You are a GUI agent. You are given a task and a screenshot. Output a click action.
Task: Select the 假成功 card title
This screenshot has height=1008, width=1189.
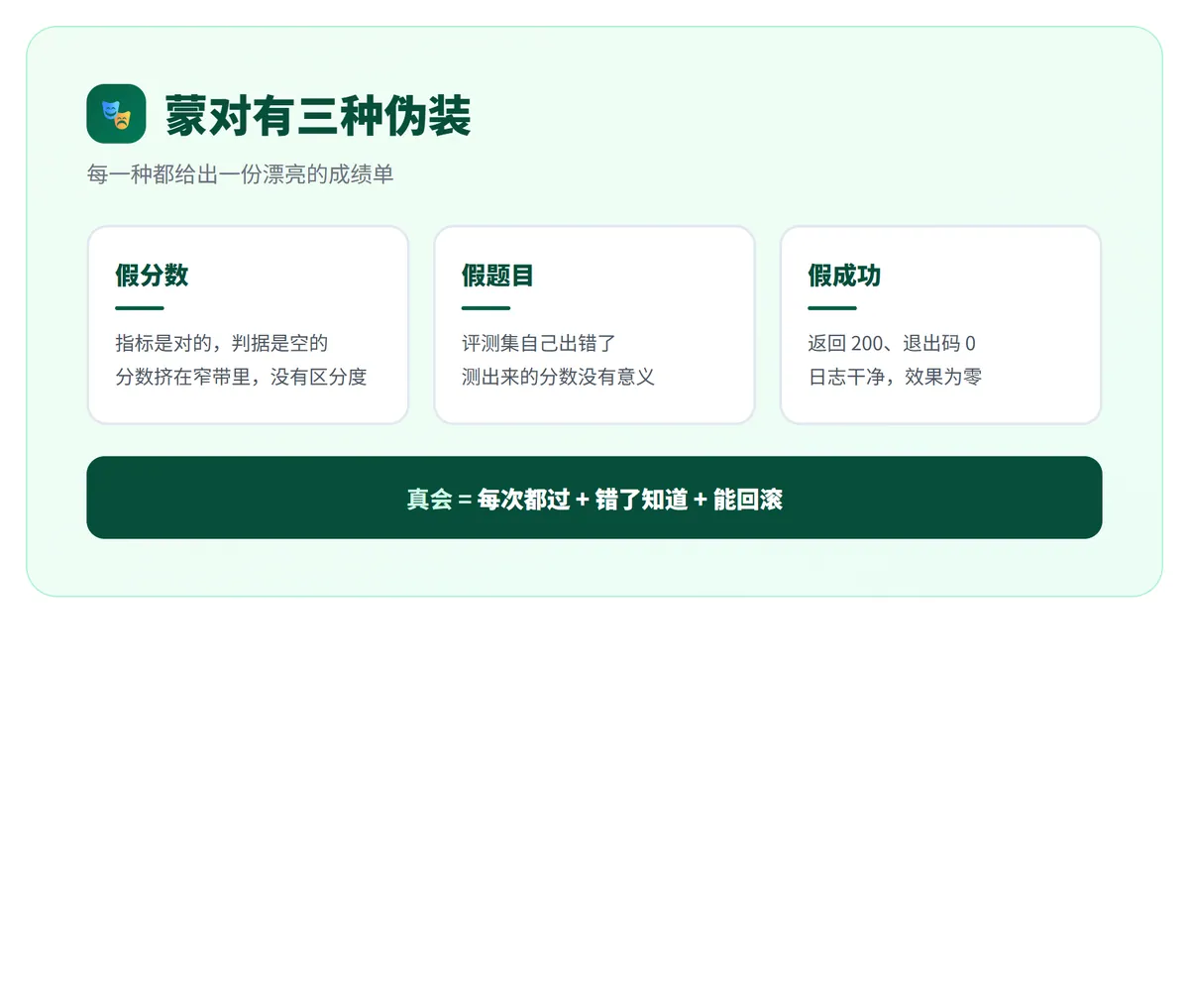(x=844, y=276)
